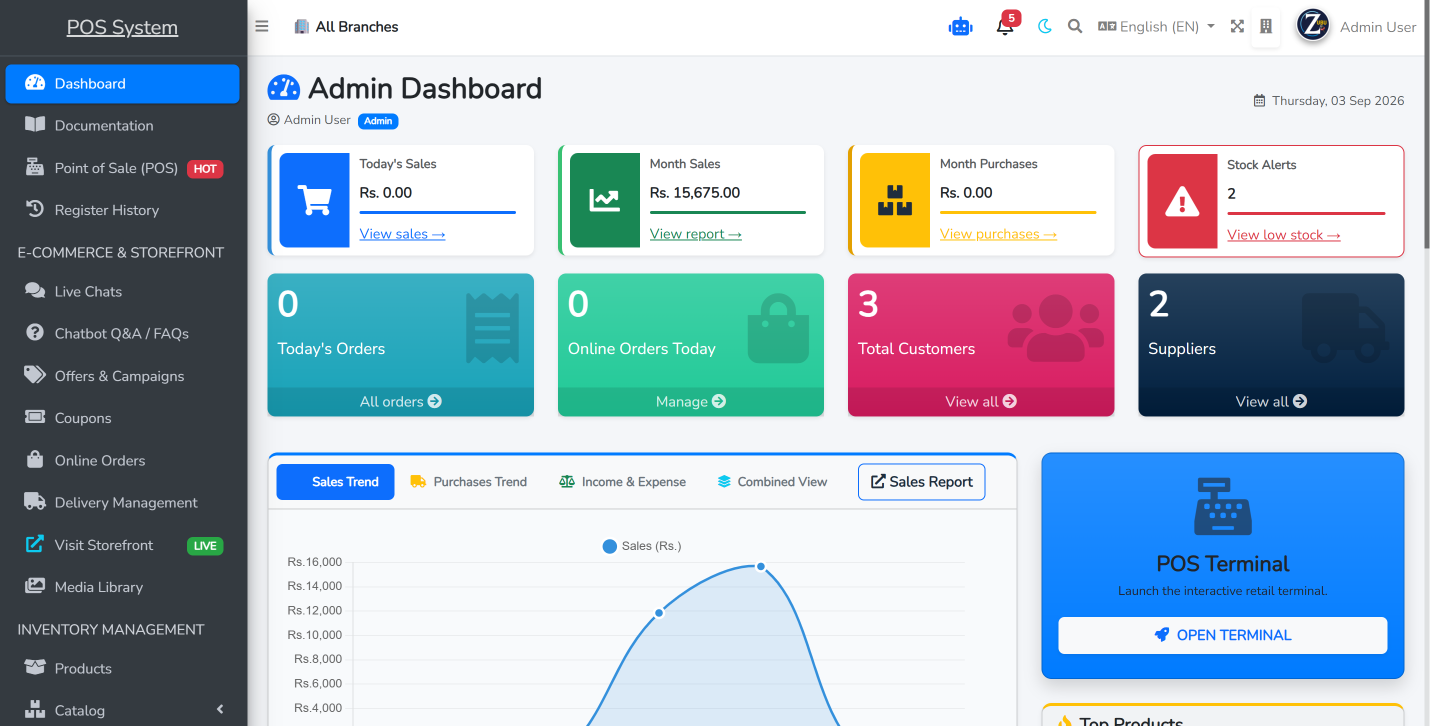Screen dimensions: 1430x726
Task: Open Delivery Management sidebar item
Action: (x=123, y=503)
